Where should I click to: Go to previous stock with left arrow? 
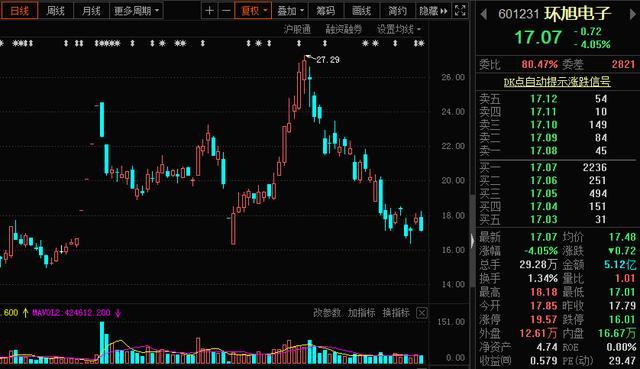coord(484,15)
